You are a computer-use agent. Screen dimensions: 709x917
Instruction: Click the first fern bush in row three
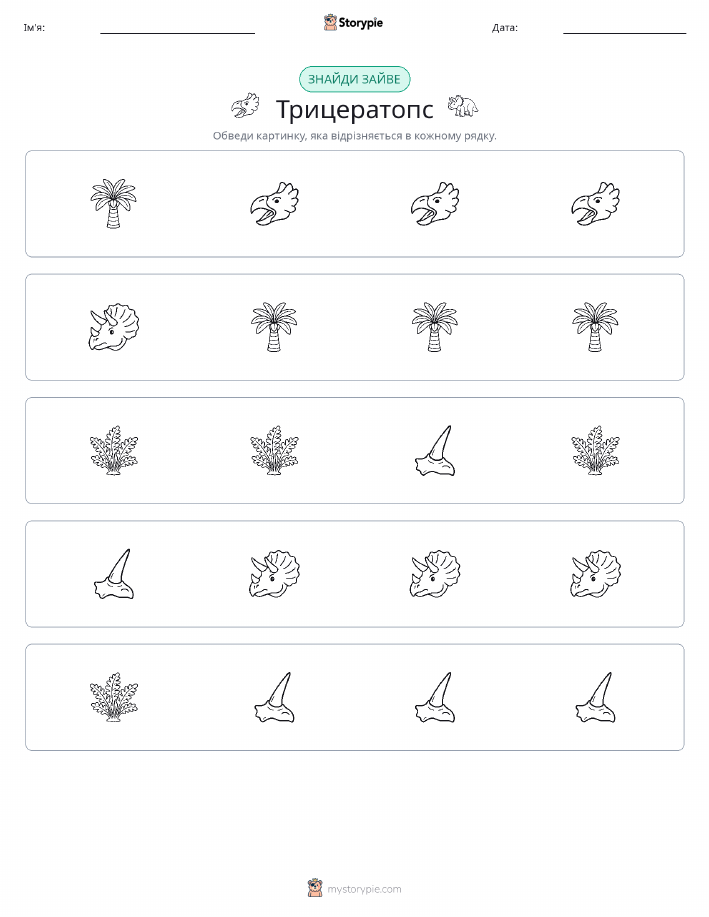tap(113, 450)
